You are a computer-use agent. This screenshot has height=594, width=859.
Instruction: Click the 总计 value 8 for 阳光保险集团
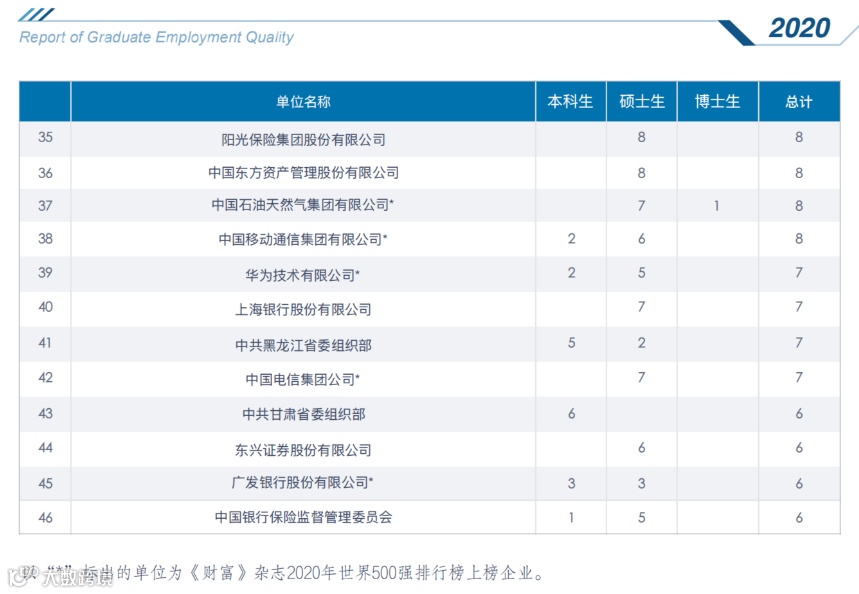pos(799,137)
